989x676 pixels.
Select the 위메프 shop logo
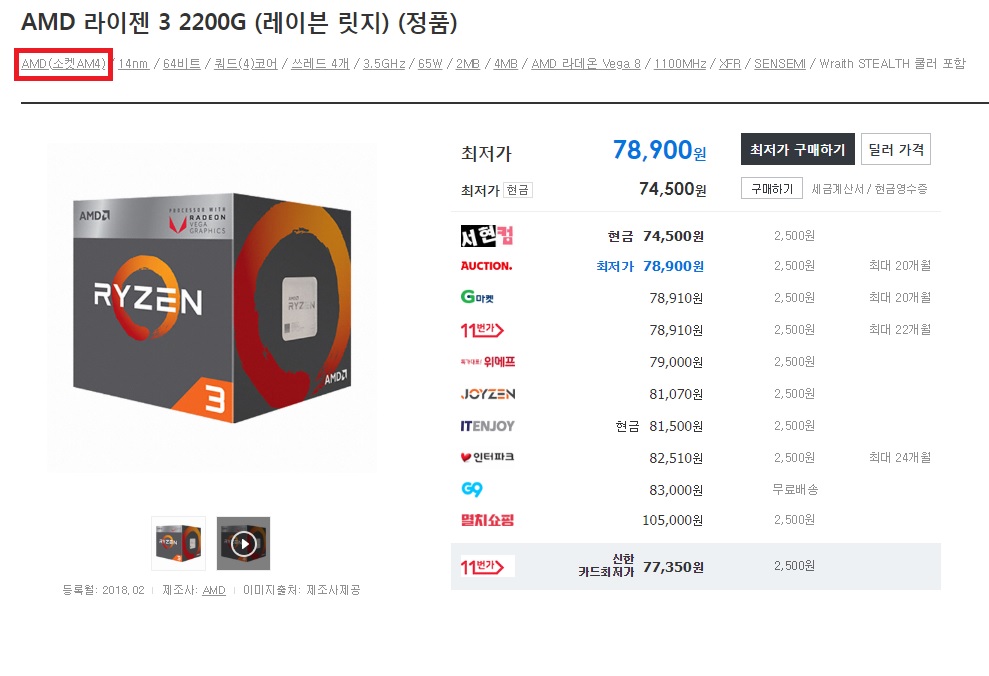pos(488,362)
